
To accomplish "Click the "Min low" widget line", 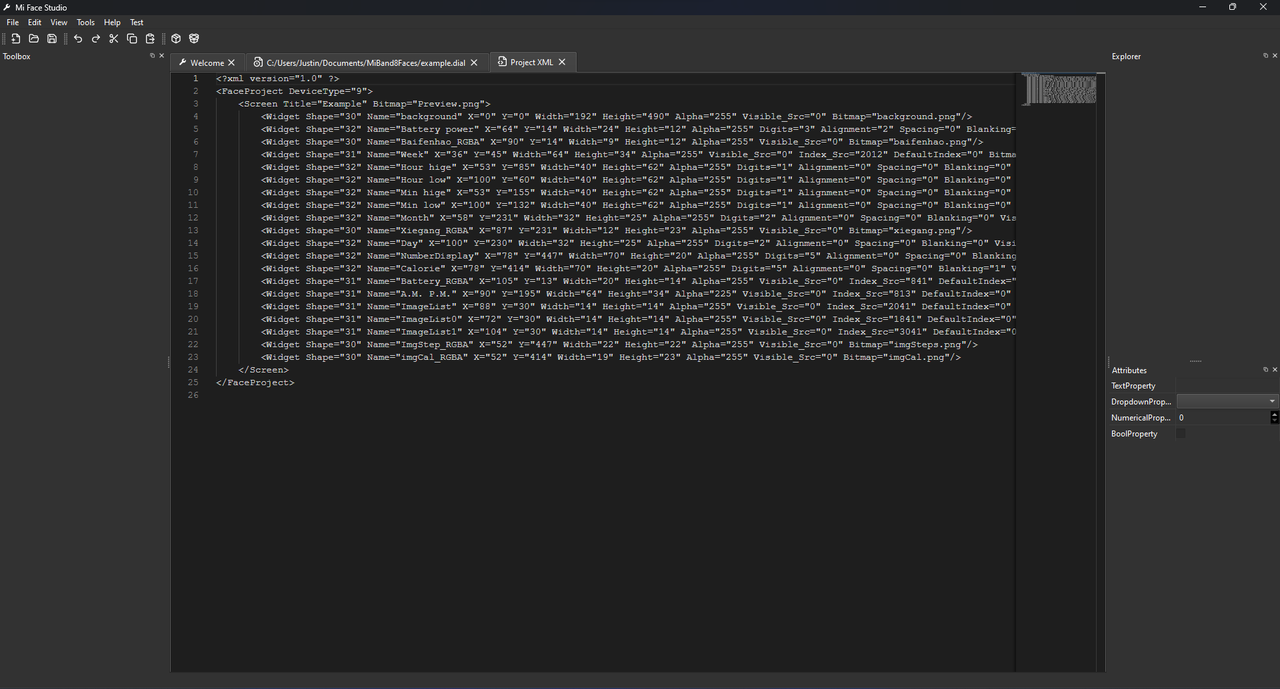I will tap(638, 205).
